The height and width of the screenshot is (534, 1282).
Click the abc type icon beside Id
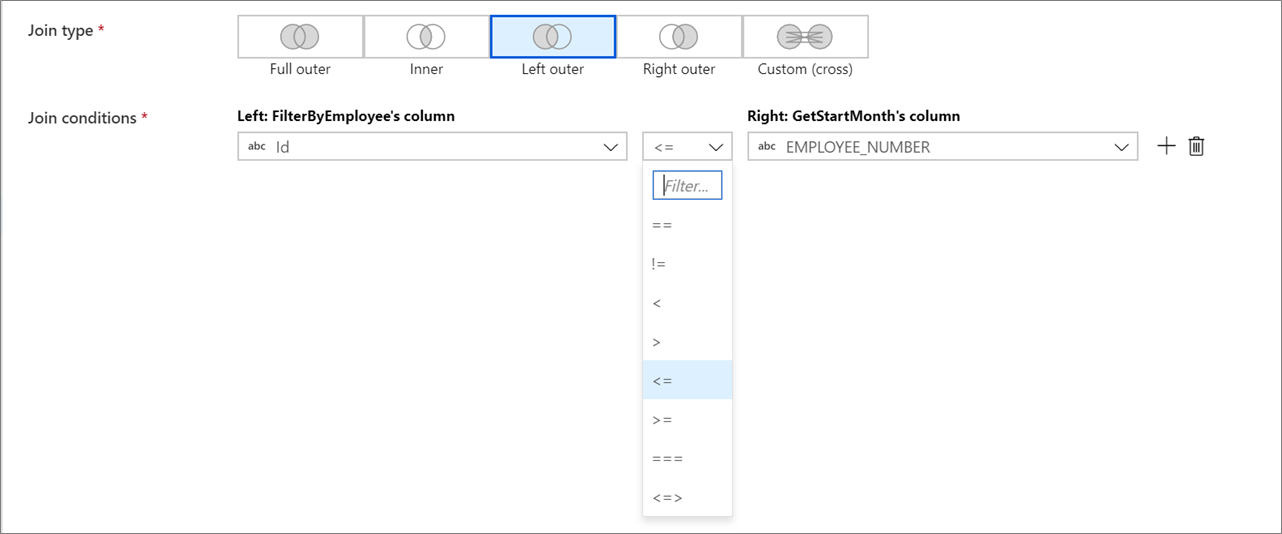[257, 146]
